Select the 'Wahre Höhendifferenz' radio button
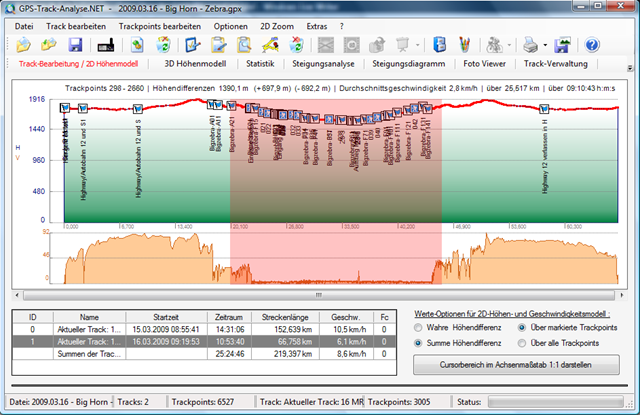640x415 pixels. click(x=419, y=327)
